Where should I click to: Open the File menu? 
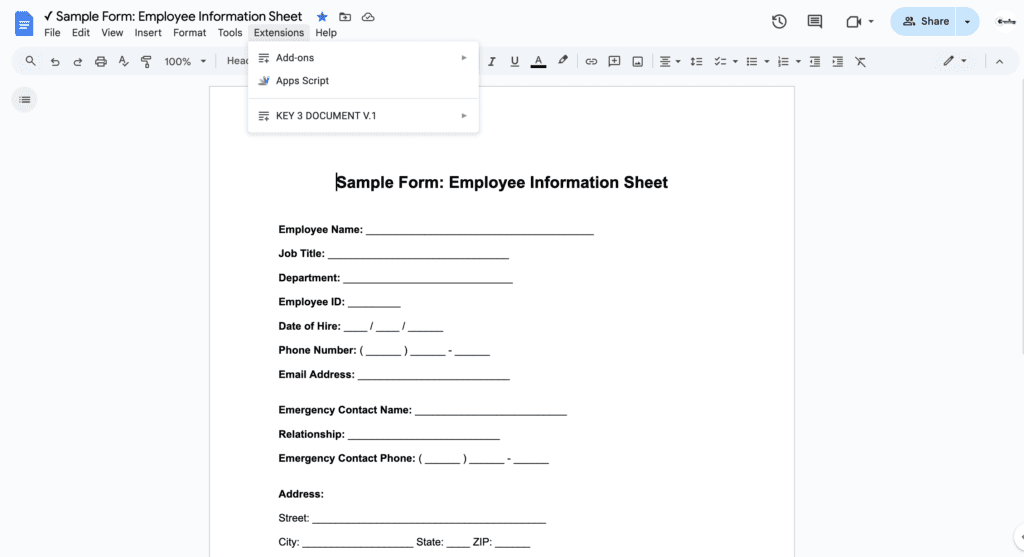pos(52,33)
